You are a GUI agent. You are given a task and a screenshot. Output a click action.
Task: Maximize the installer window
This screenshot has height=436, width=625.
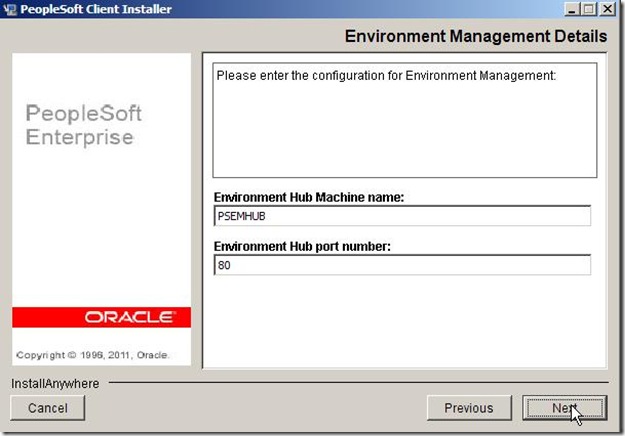click(x=590, y=9)
